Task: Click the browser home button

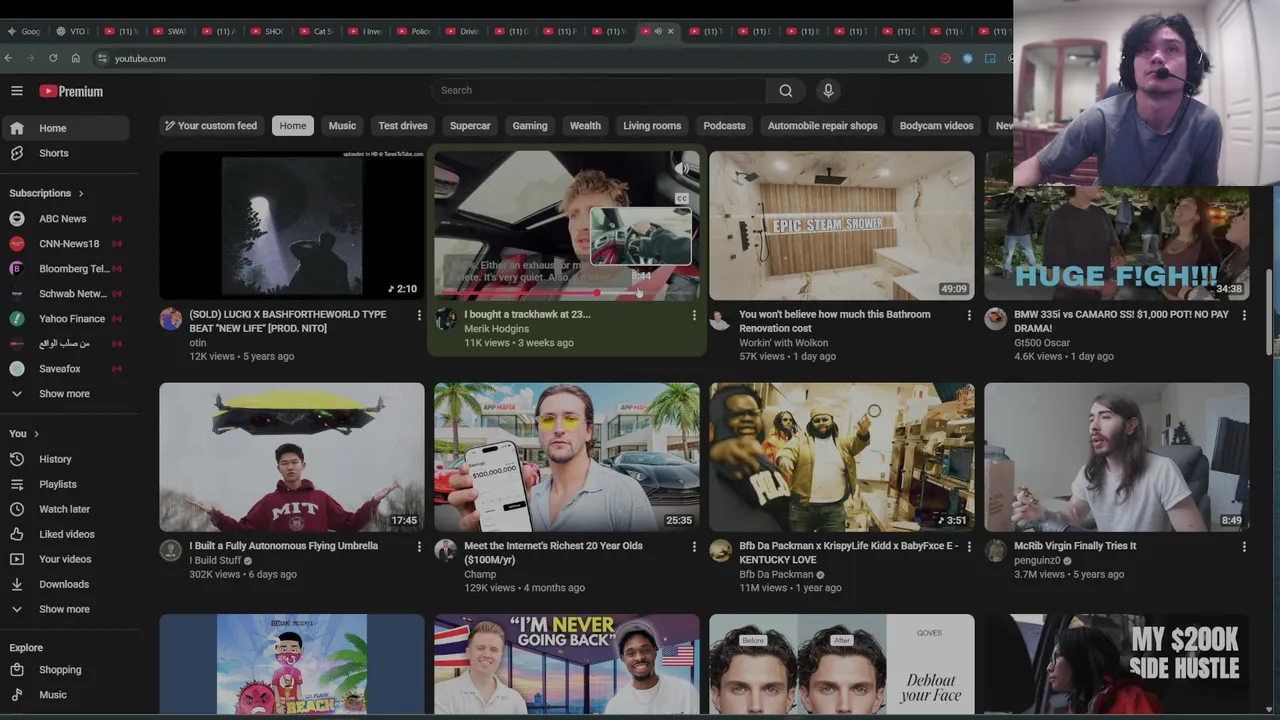Action: coord(75,58)
